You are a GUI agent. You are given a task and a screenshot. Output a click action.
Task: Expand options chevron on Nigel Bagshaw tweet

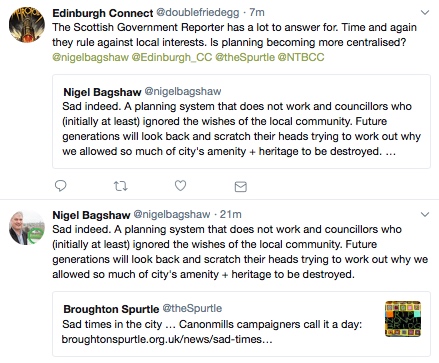[425, 214]
